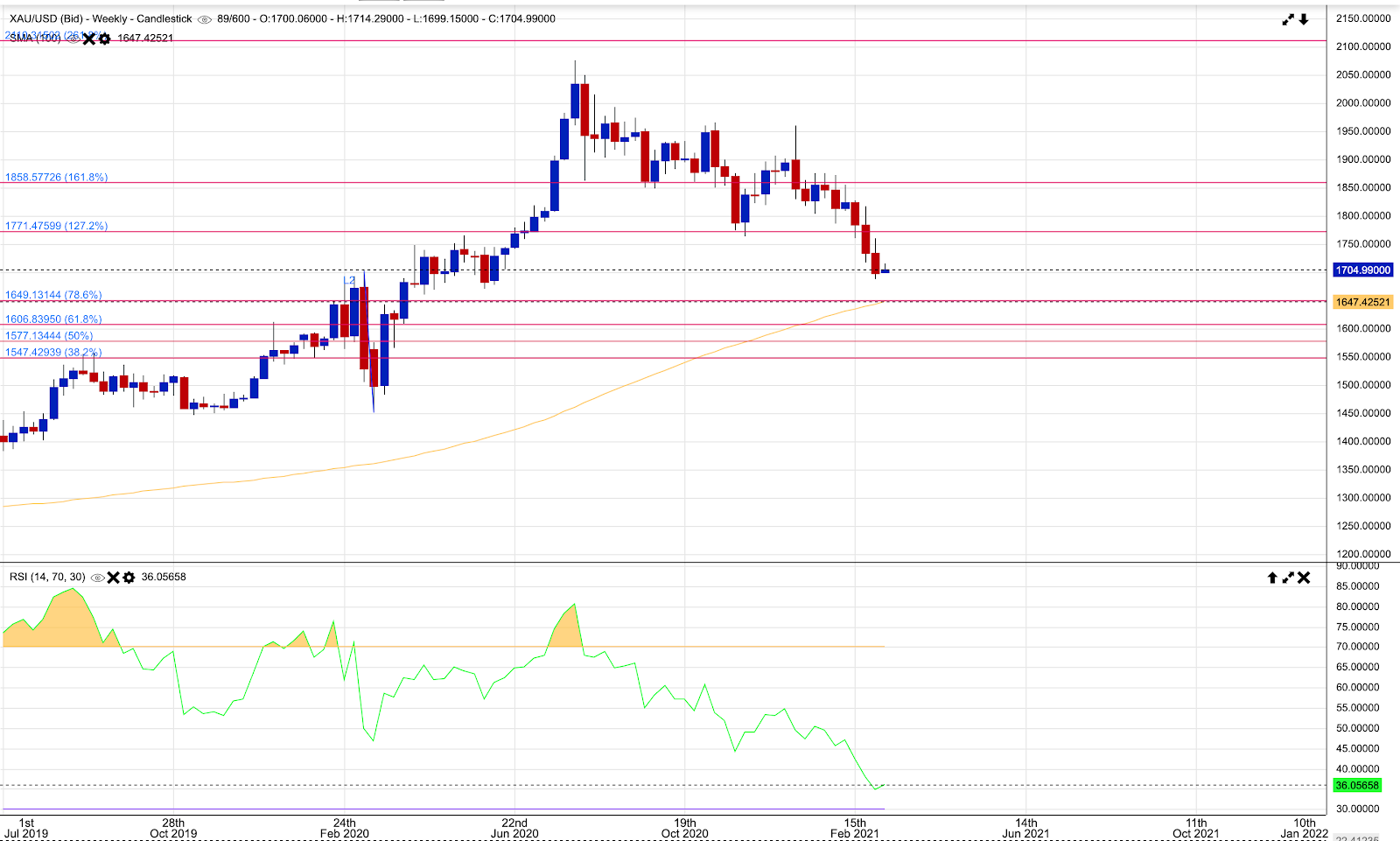1400x841 pixels.
Task: Click the 1500.00000 price axis label
Action: [x=1363, y=385]
